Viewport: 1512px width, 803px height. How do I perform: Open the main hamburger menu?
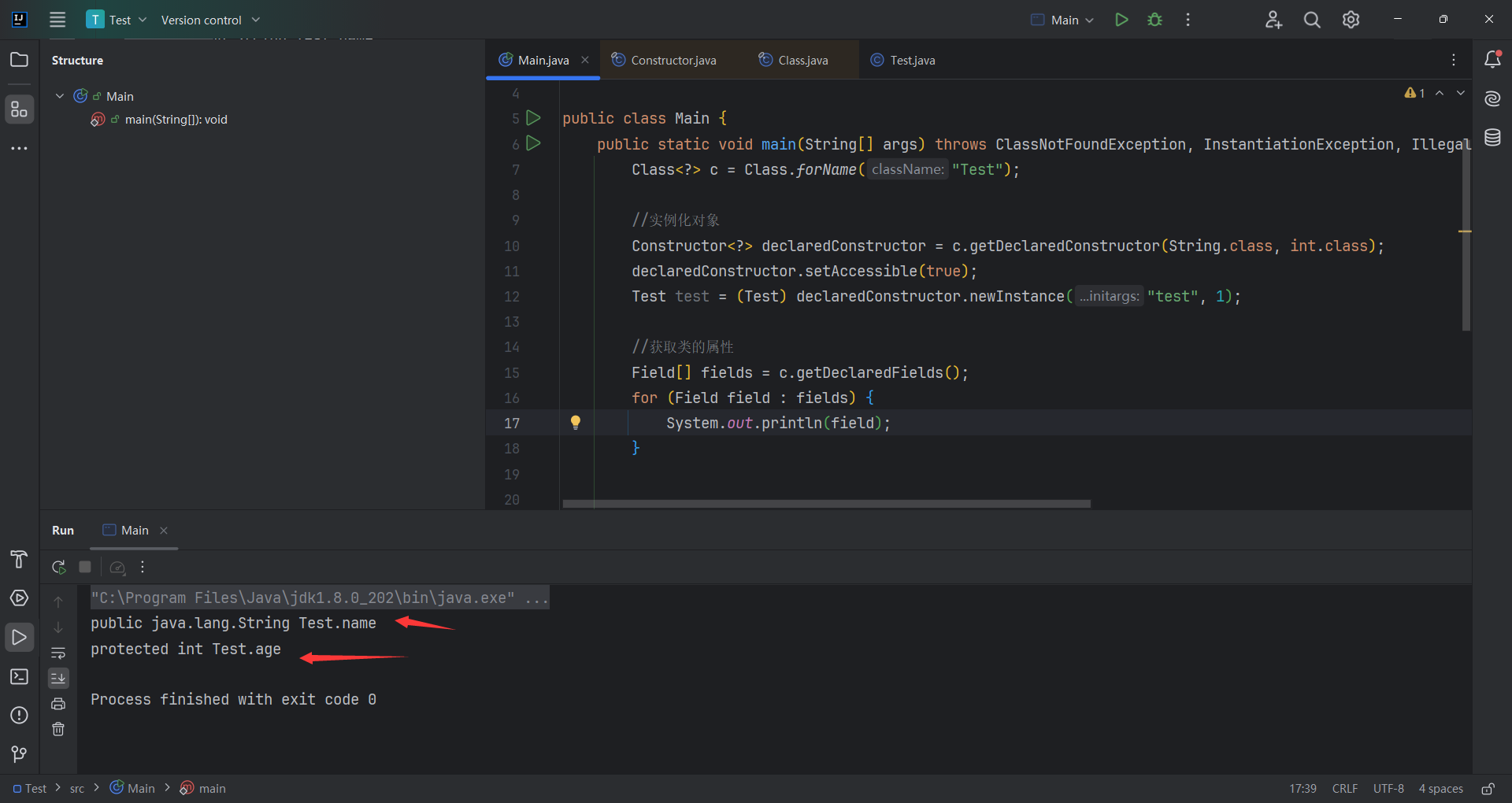pyautogui.click(x=57, y=20)
